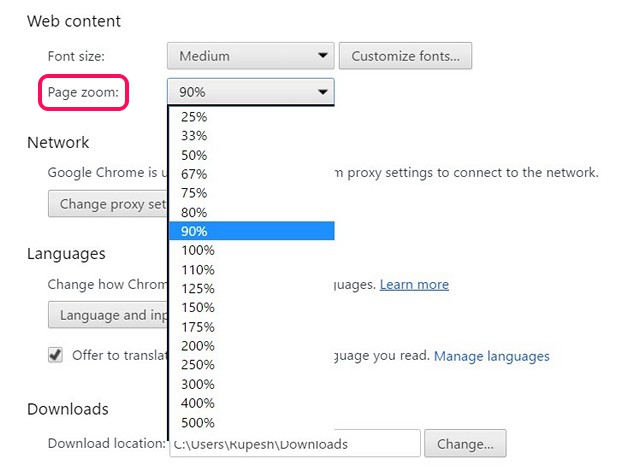Collapse the Page zoom 90% dropdown

point(251,92)
